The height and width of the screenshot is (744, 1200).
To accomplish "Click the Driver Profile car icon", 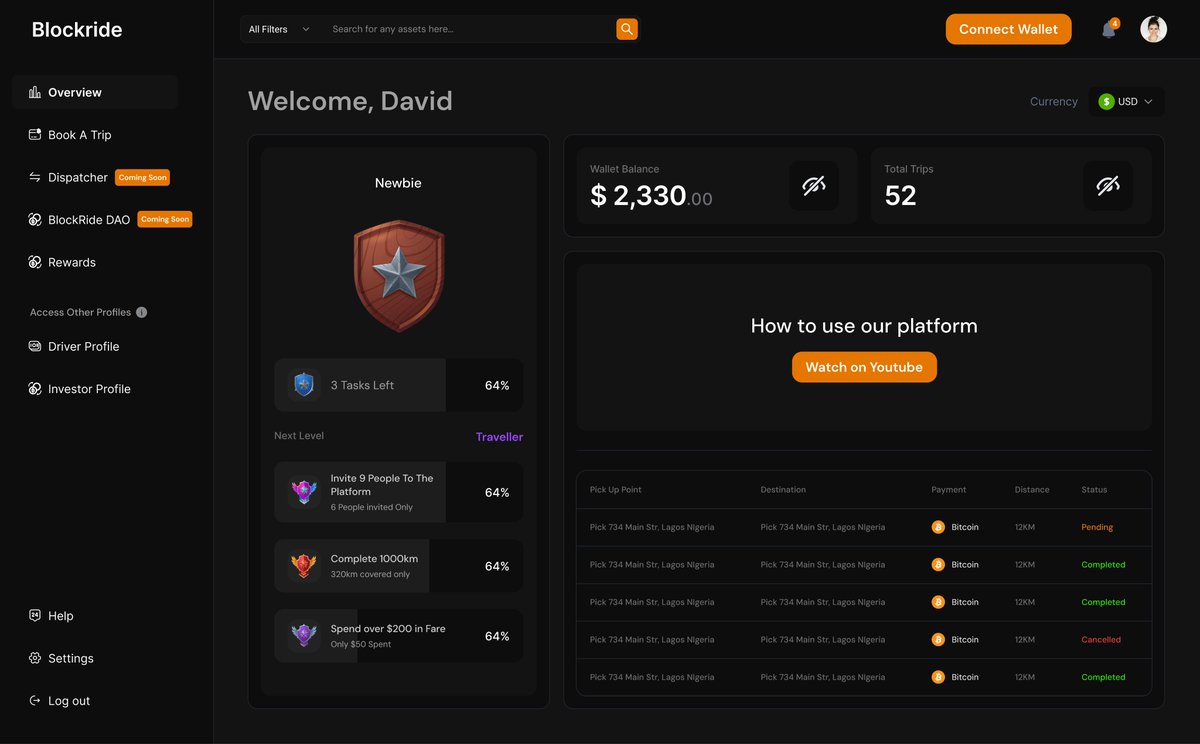I will click(x=35, y=346).
